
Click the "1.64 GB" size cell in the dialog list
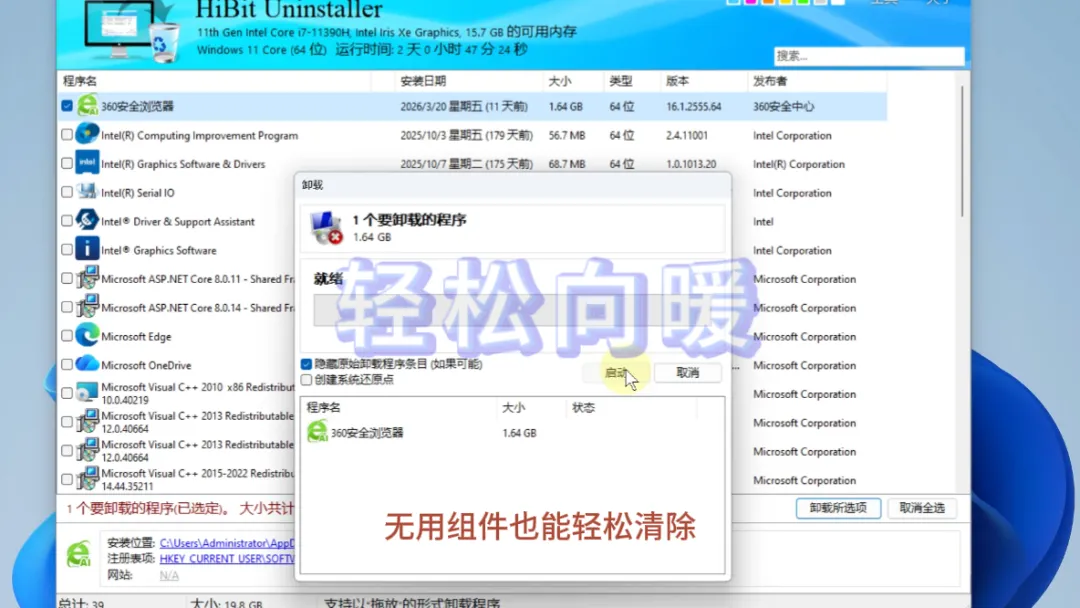pos(519,433)
